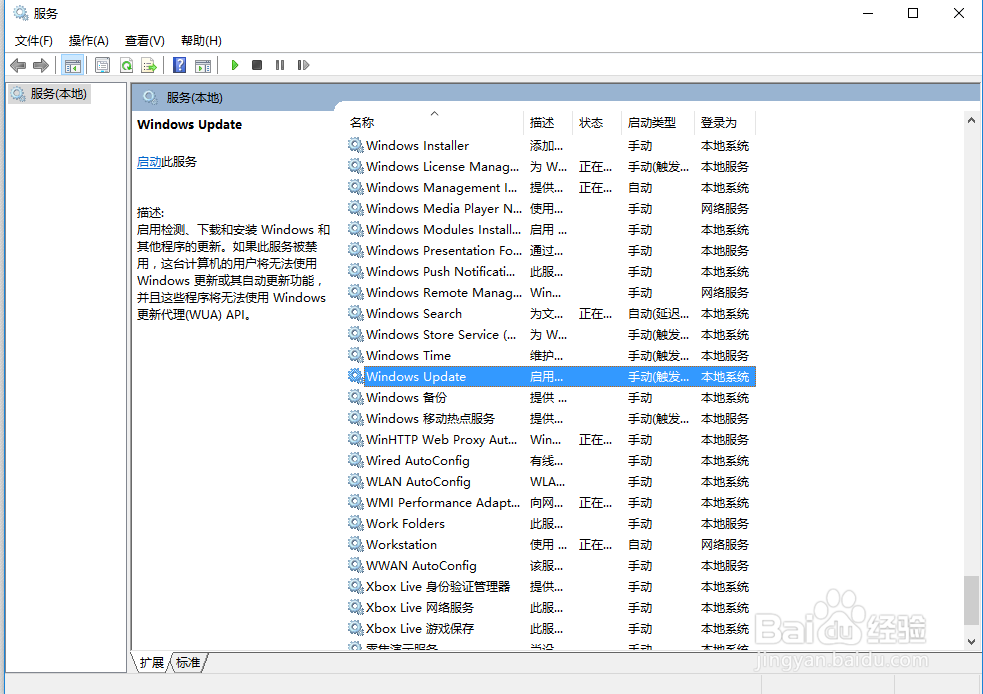Stop the service with the square icon
Viewport: 983px width, 694px height.
tap(256, 65)
